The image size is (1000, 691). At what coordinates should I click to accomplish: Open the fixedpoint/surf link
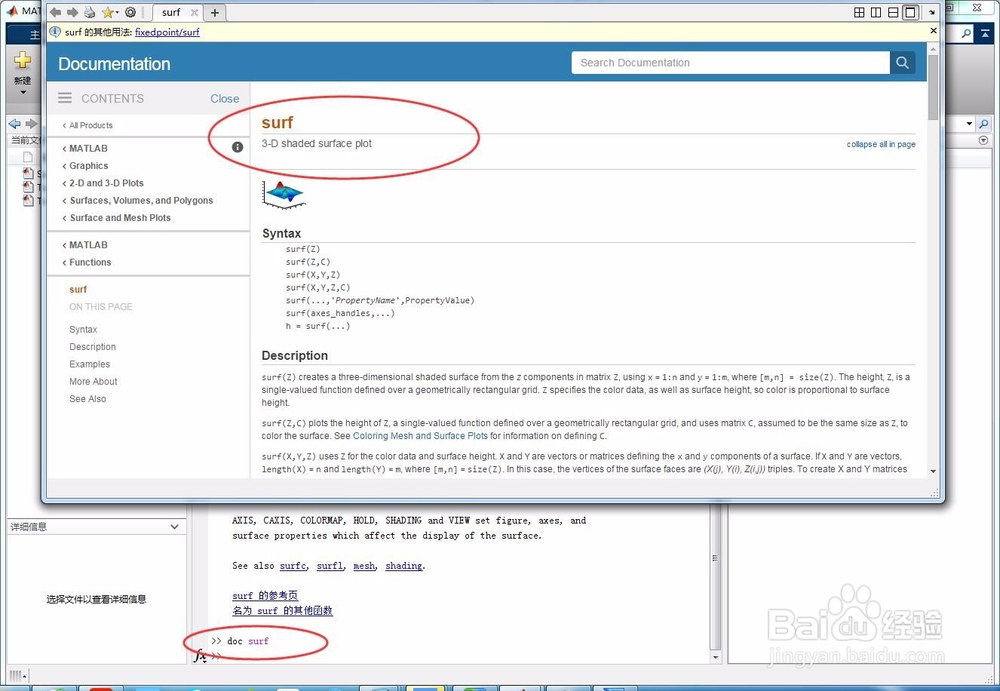167,32
